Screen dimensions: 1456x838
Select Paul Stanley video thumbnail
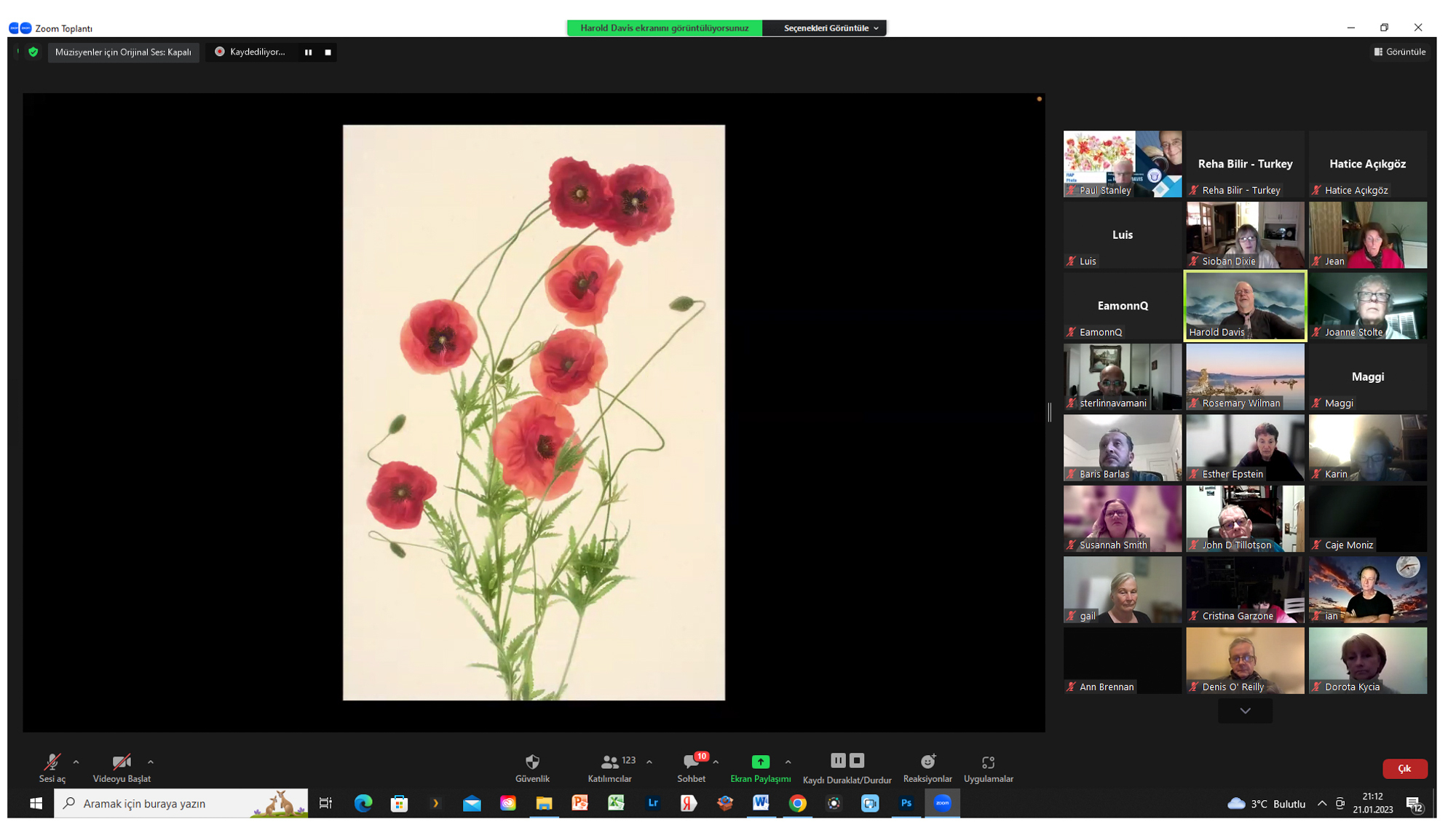1122,164
